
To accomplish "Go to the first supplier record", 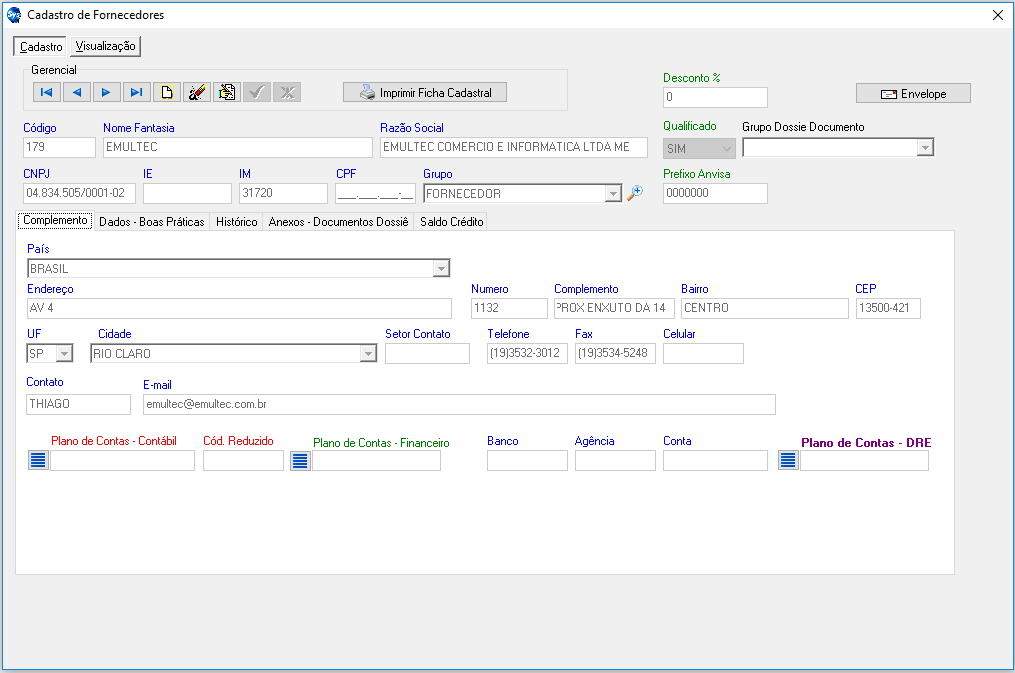I will point(47,92).
